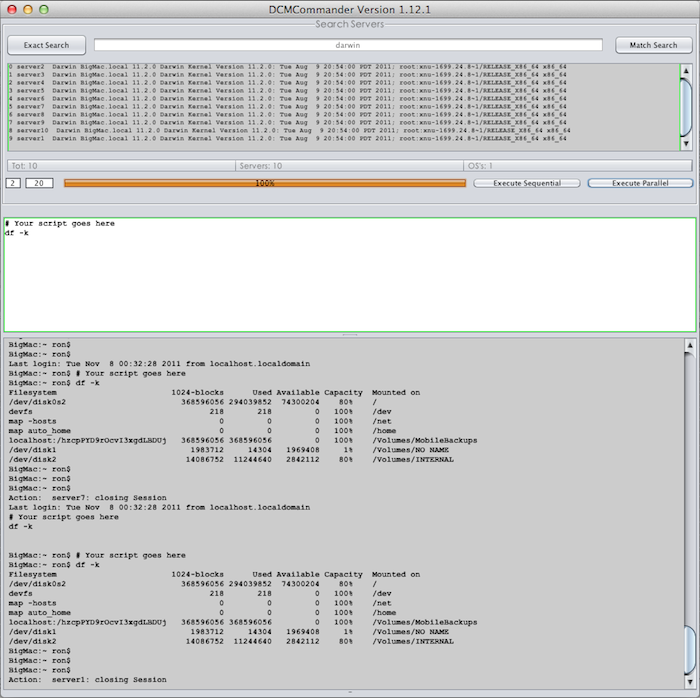The image size is (700, 698).
Task: Click the output pane scrollbar thumb
Action: point(690,647)
